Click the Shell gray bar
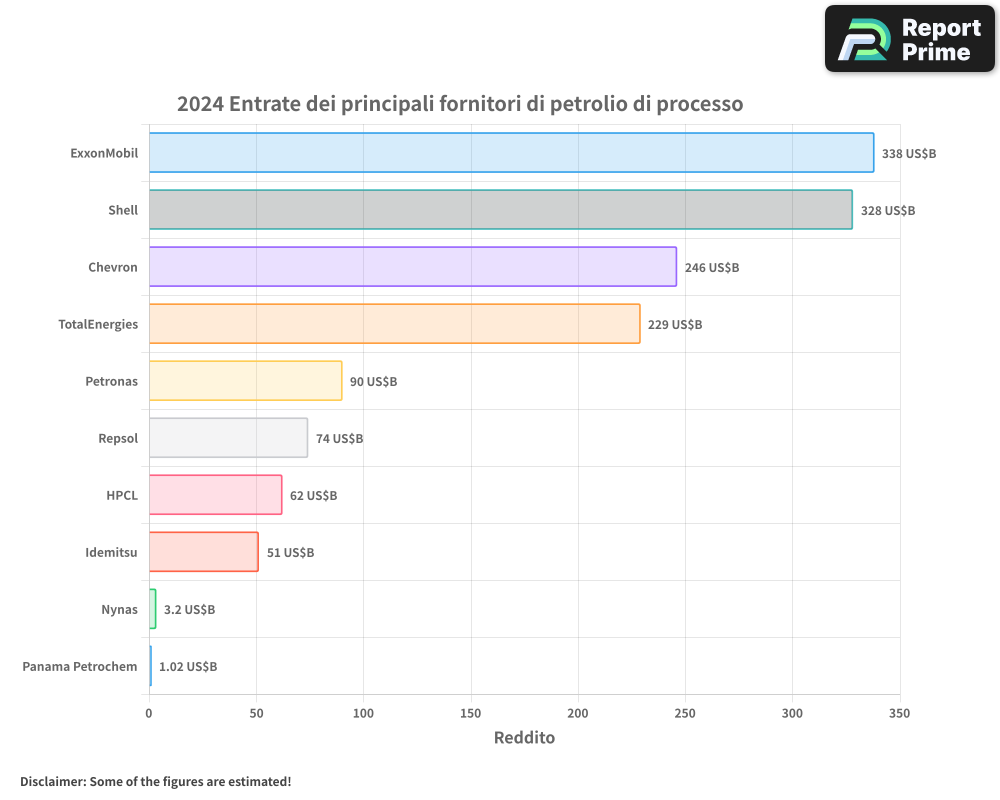 click(x=500, y=210)
